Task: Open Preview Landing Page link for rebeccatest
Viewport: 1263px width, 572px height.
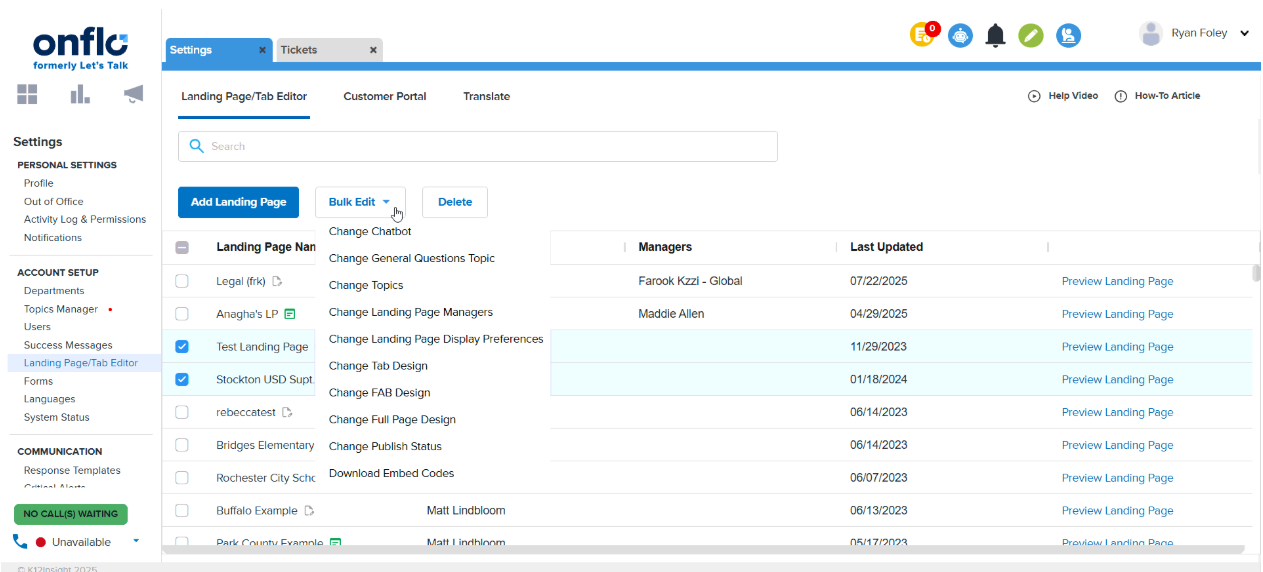Action: [1117, 412]
